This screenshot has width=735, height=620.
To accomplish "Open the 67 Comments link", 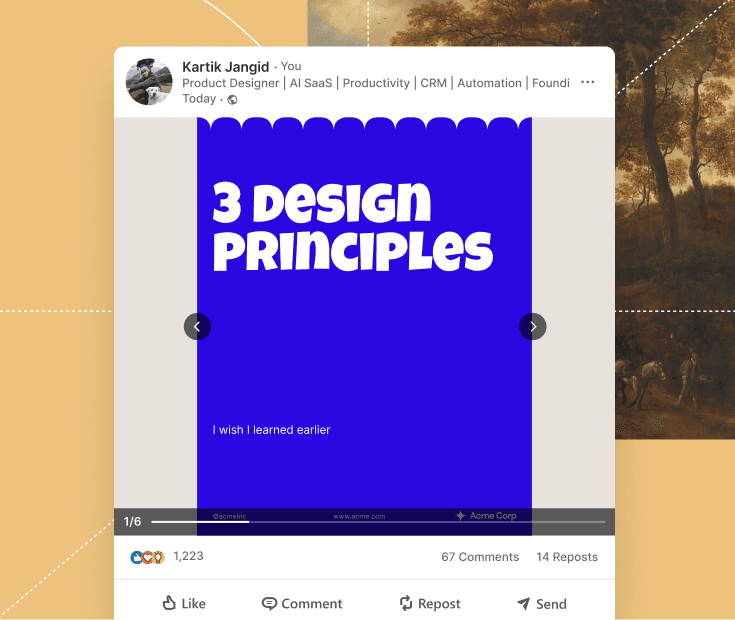I will [480, 557].
